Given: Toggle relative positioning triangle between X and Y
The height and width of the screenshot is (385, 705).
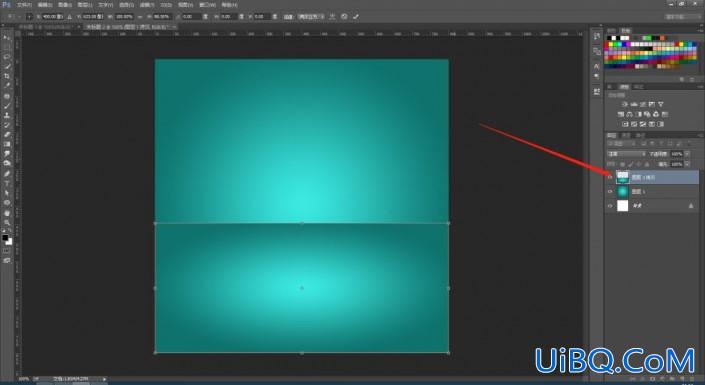Looking at the screenshot, I should [69, 17].
